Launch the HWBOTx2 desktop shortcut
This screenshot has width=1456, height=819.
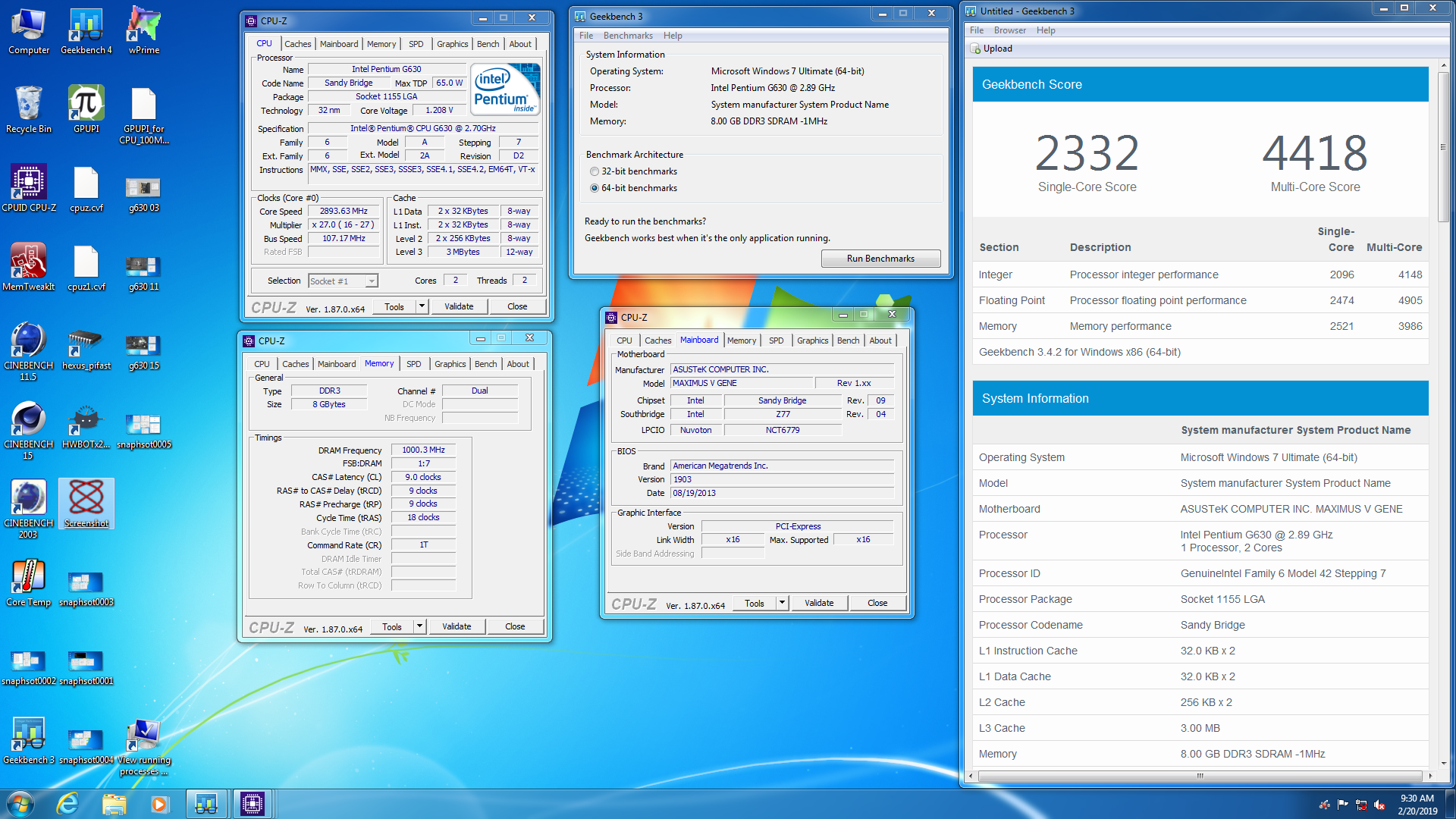coord(86,425)
